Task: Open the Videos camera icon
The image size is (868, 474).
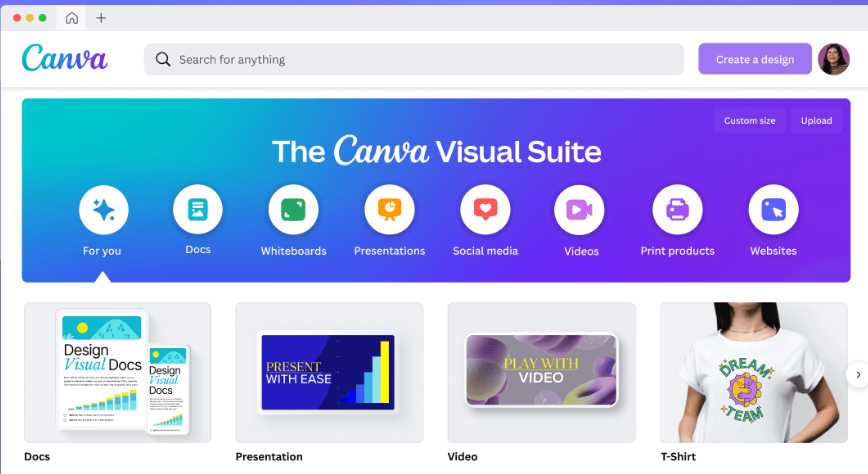Action: point(580,210)
